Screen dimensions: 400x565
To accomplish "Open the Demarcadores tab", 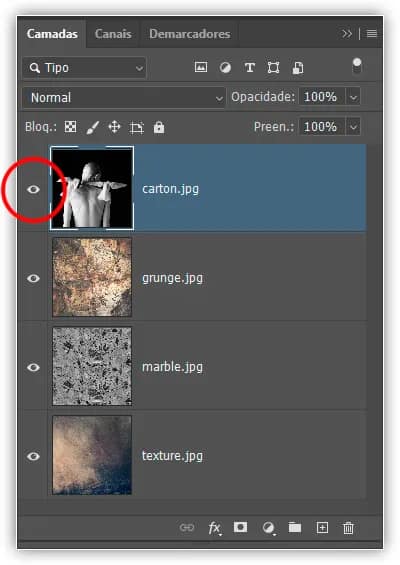I will tap(190, 34).
